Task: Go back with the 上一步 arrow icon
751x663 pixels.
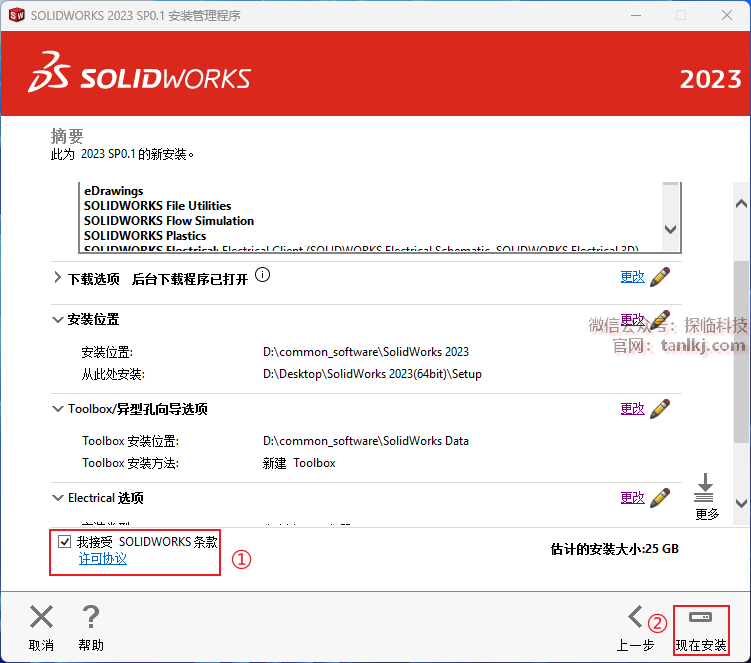Action: click(635, 617)
